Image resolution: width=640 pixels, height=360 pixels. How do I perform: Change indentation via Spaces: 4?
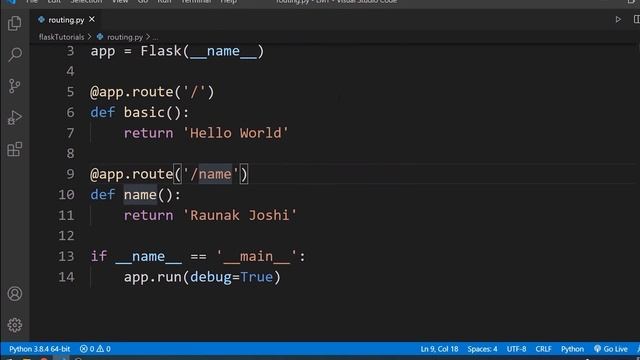[482, 349]
